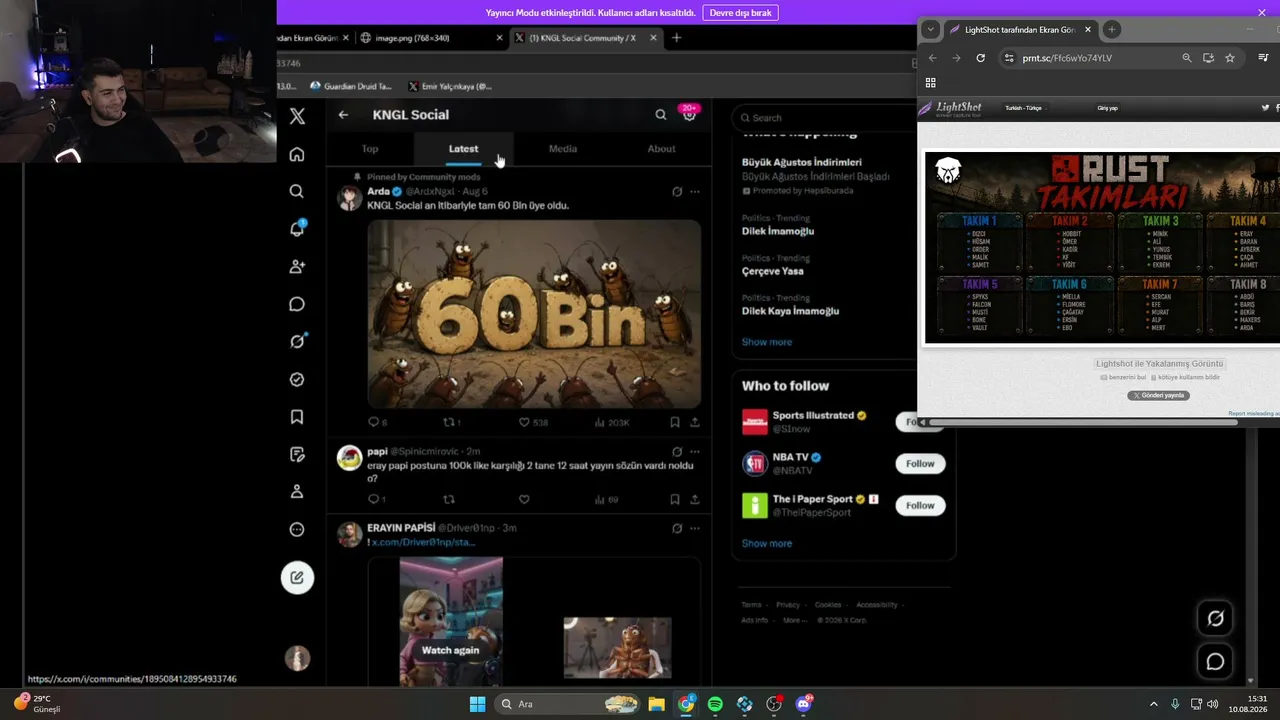Viewport: 1280px width, 720px height.
Task: Open Explore magnifier in X sidebar
Action: coord(297,191)
